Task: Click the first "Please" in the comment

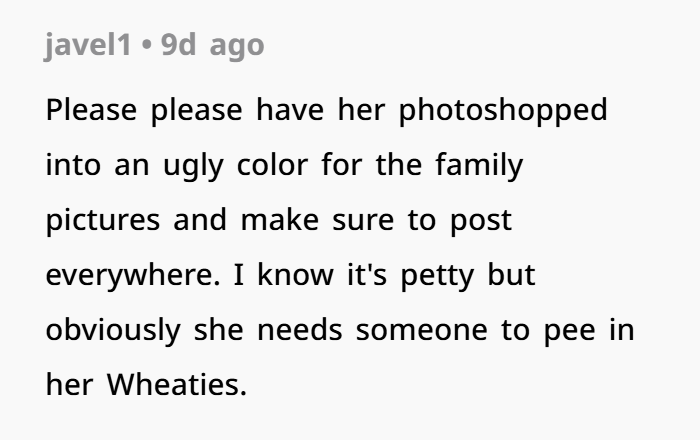Action: coord(93,110)
